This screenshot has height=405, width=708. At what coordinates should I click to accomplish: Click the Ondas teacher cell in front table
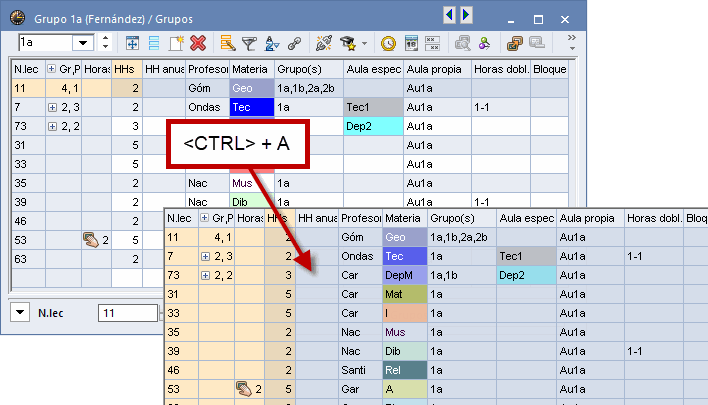click(x=360, y=256)
